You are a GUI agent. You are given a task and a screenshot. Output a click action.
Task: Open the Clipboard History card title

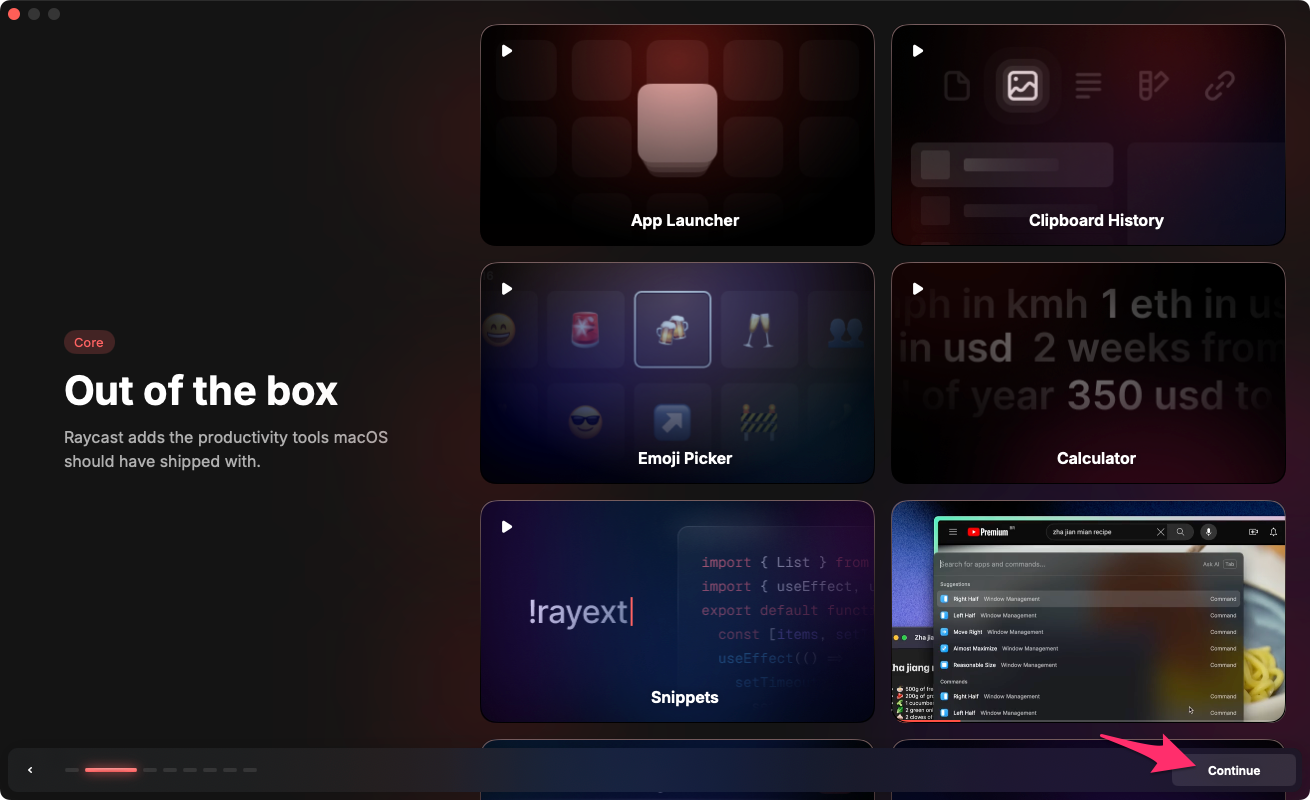[x=1096, y=220]
